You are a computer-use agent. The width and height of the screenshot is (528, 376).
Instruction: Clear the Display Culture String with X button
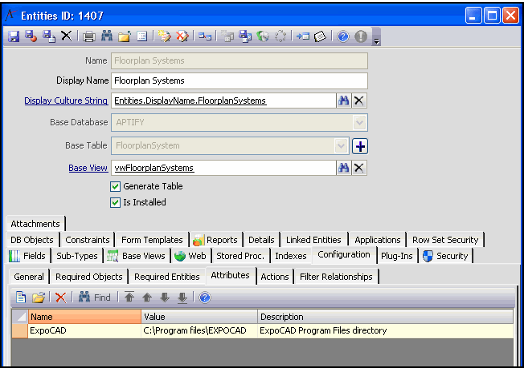(359, 100)
